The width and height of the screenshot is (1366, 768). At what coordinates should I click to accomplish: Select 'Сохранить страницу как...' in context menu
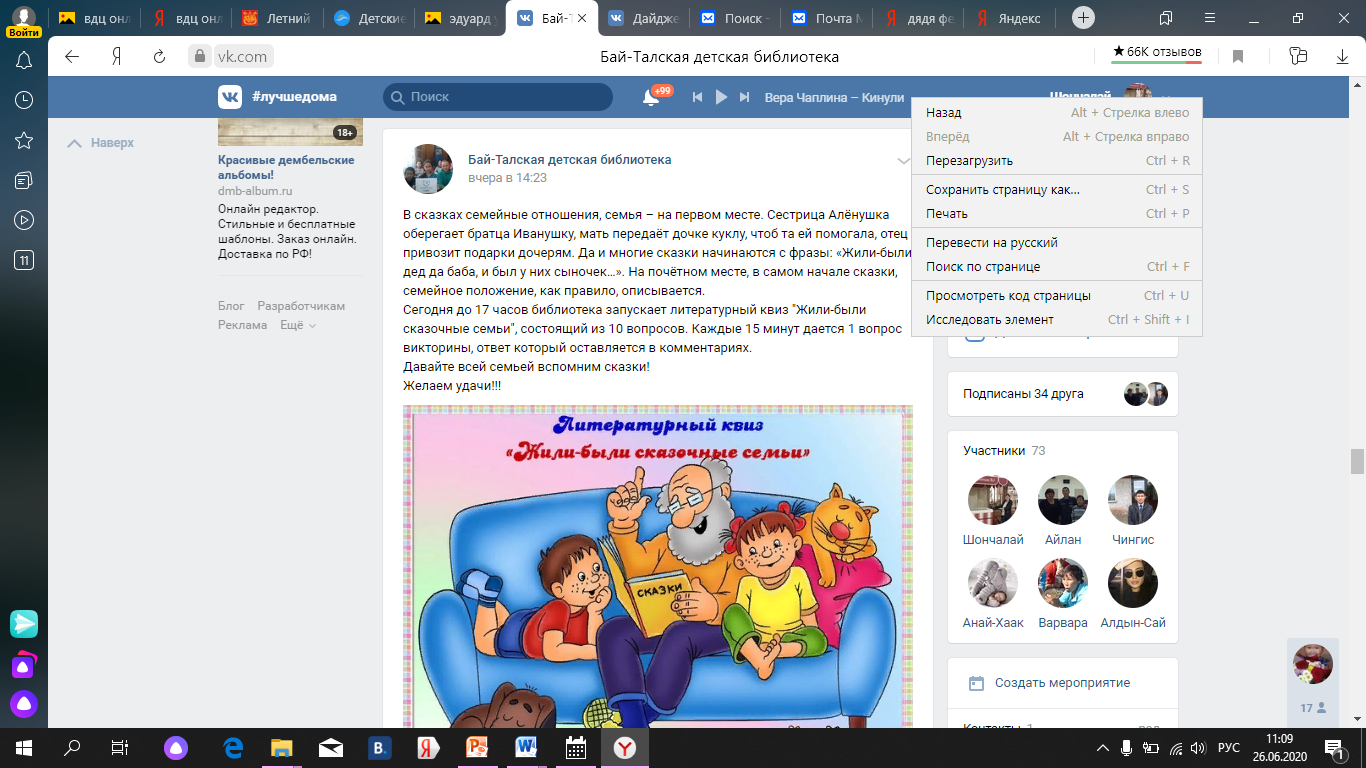click(x=1003, y=189)
